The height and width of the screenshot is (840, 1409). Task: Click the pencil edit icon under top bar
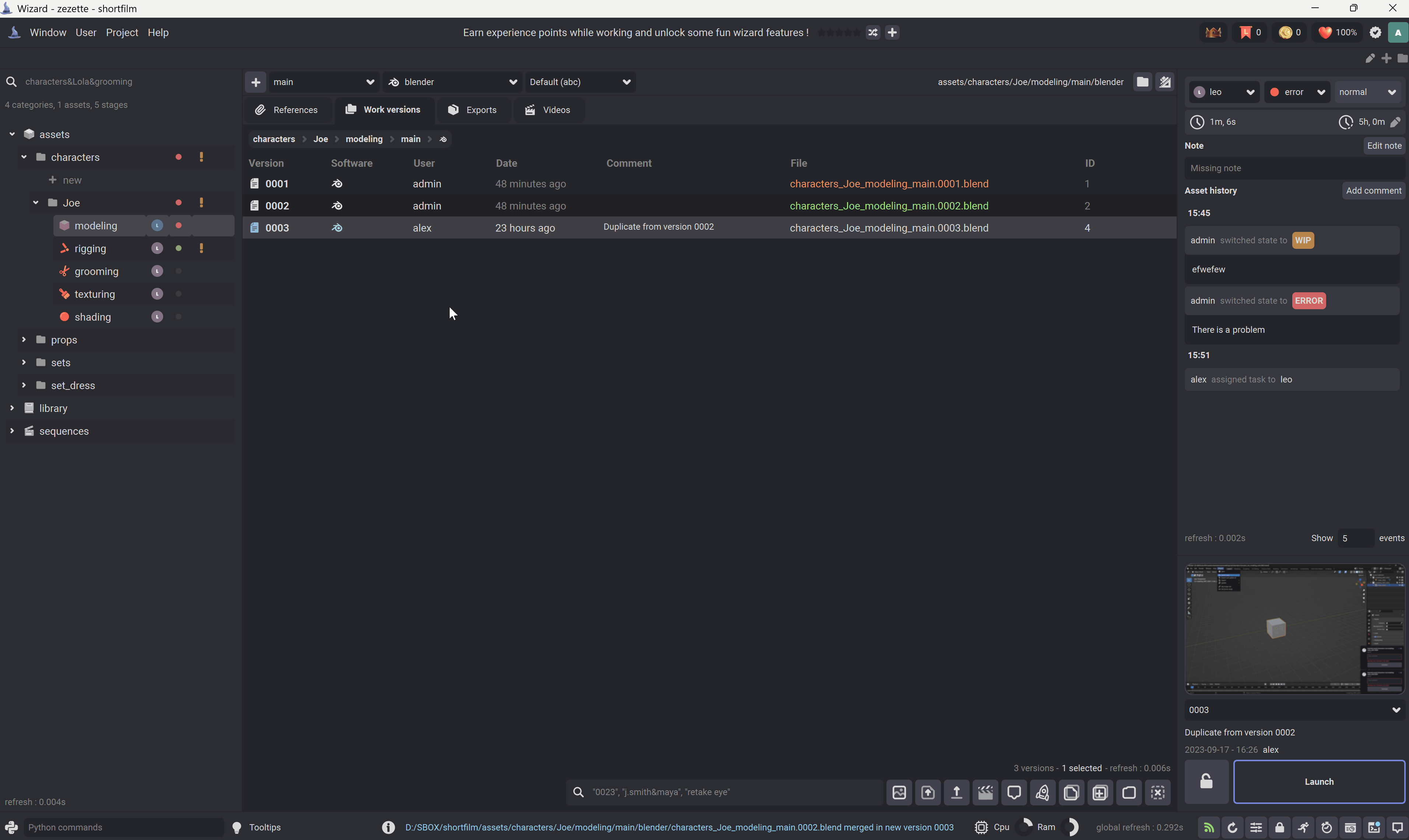coord(1370,58)
